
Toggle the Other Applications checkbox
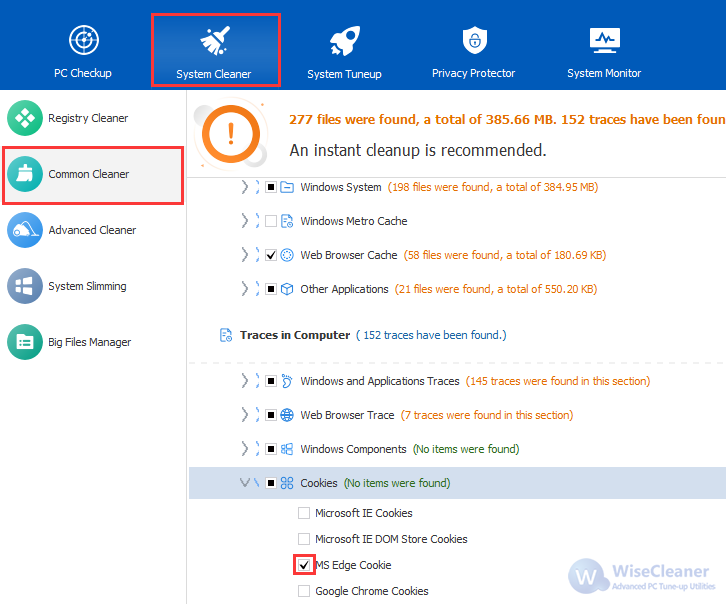(271, 289)
